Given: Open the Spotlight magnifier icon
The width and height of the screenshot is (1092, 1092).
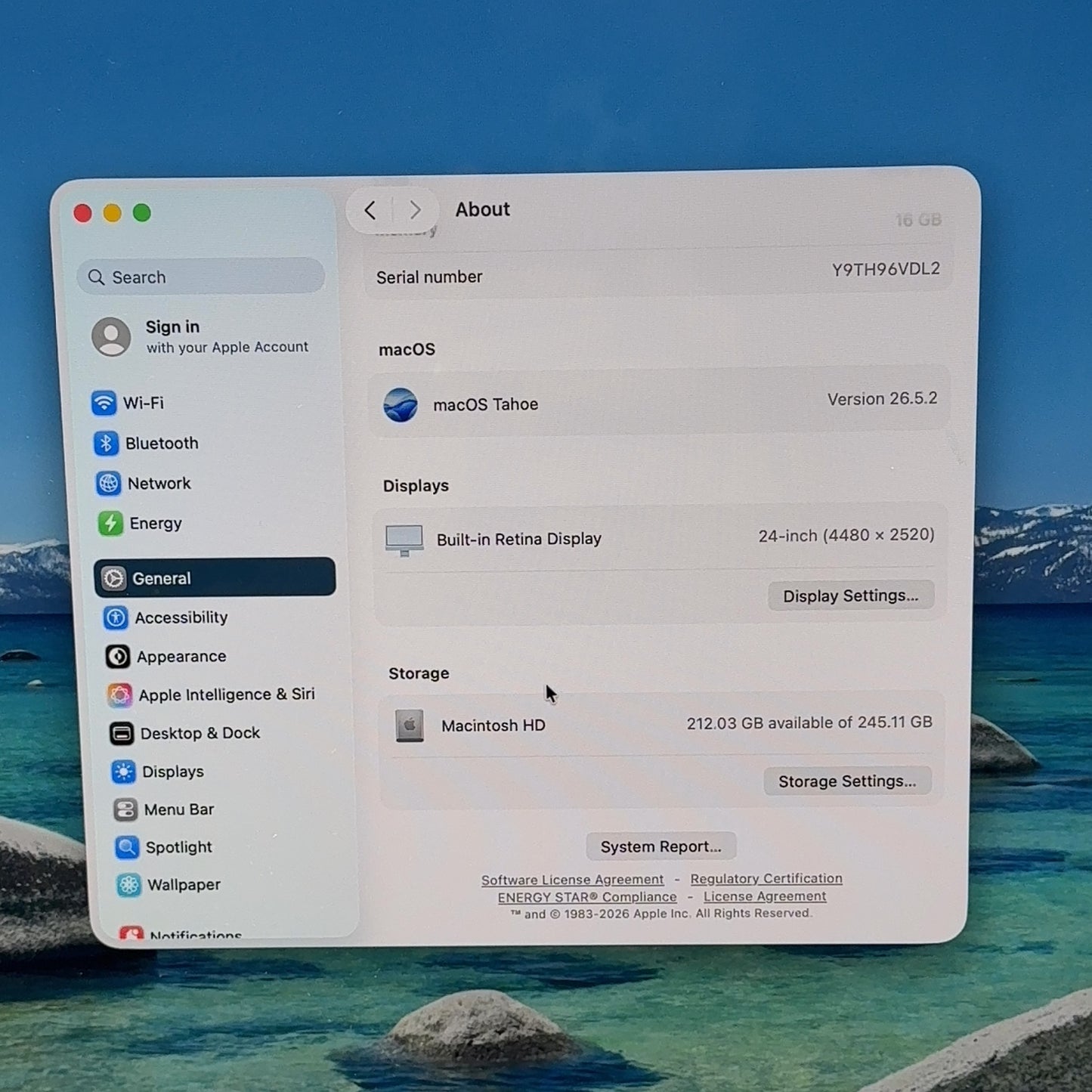Looking at the screenshot, I should 127,847.
